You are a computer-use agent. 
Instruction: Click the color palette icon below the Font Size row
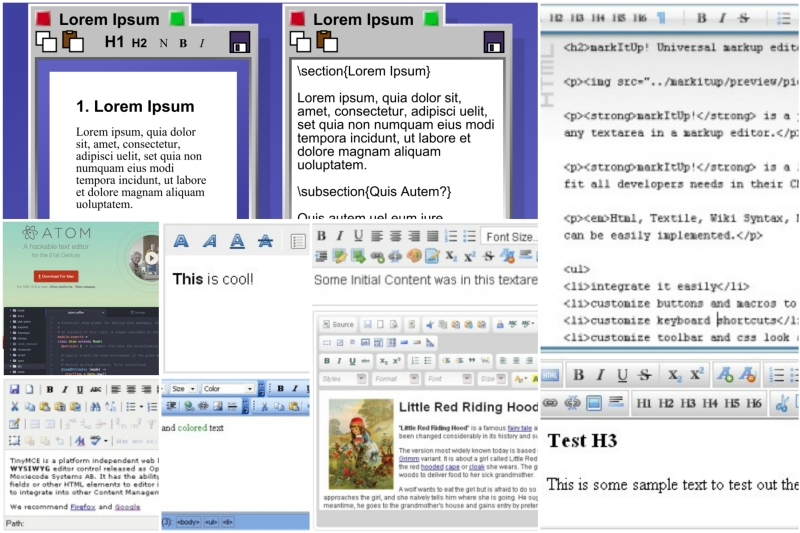click(x=414, y=256)
